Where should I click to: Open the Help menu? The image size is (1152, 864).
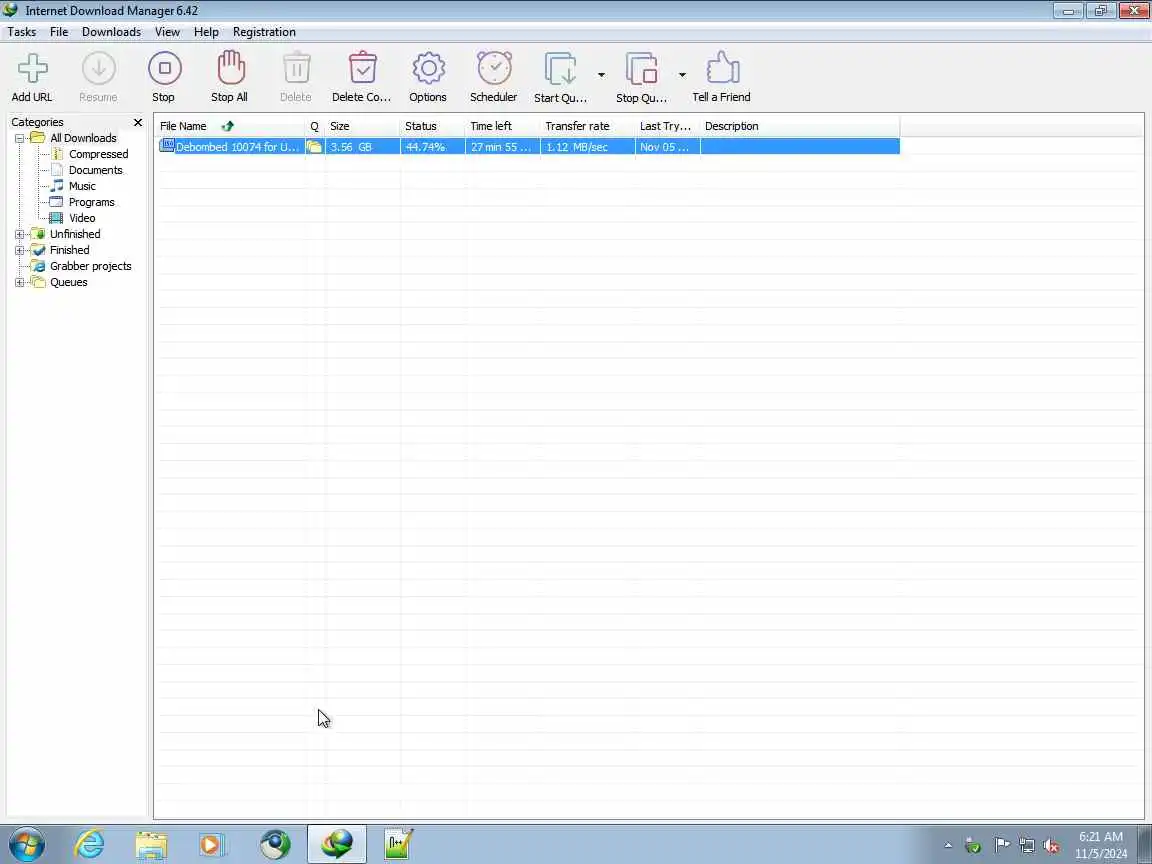click(206, 32)
